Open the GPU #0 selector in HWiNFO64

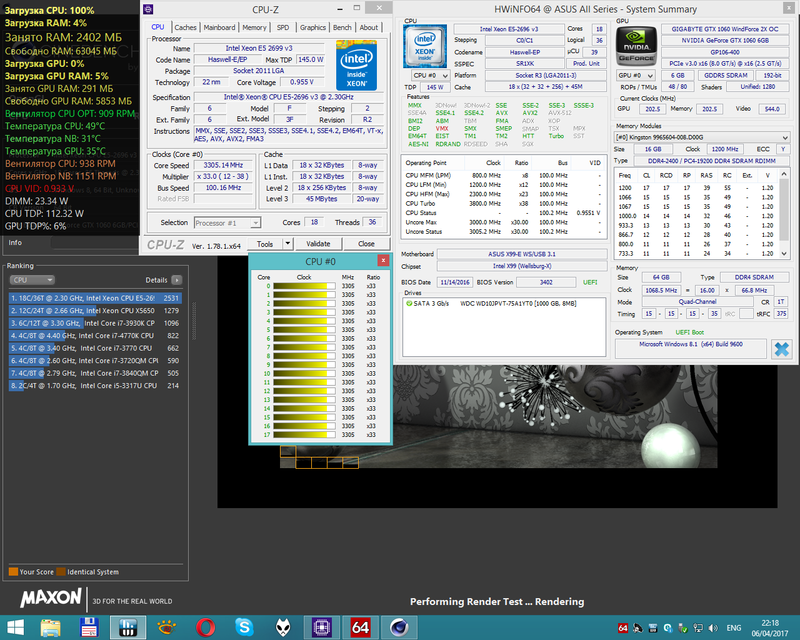coord(636,76)
